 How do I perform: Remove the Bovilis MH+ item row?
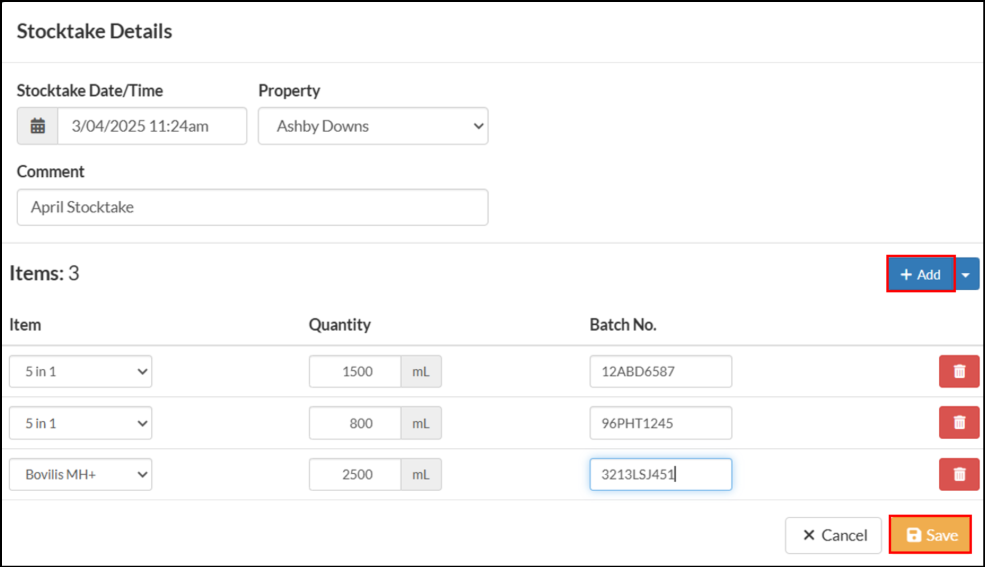pos(959,474)
